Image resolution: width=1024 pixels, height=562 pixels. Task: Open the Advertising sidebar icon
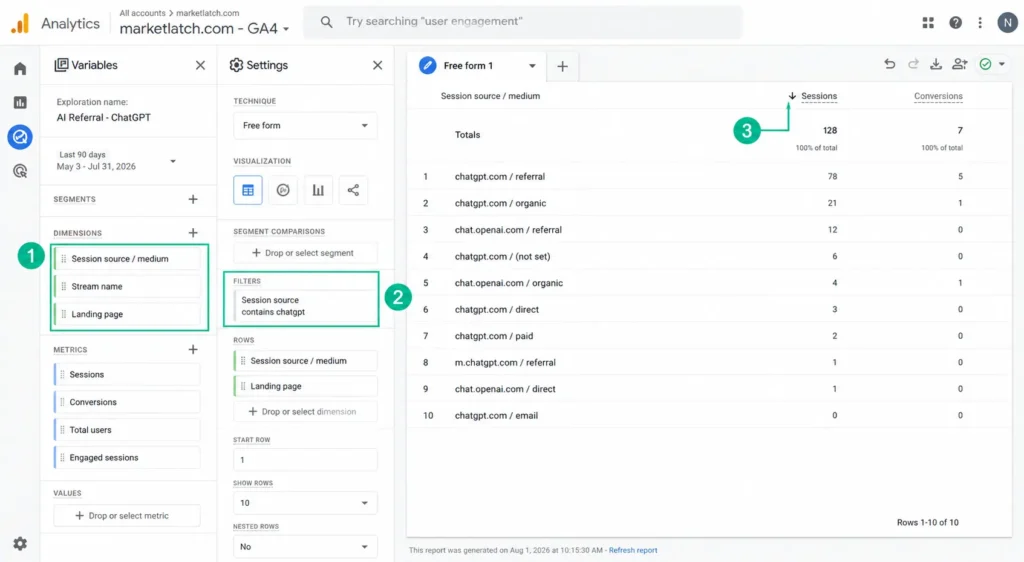click(20, 171)
